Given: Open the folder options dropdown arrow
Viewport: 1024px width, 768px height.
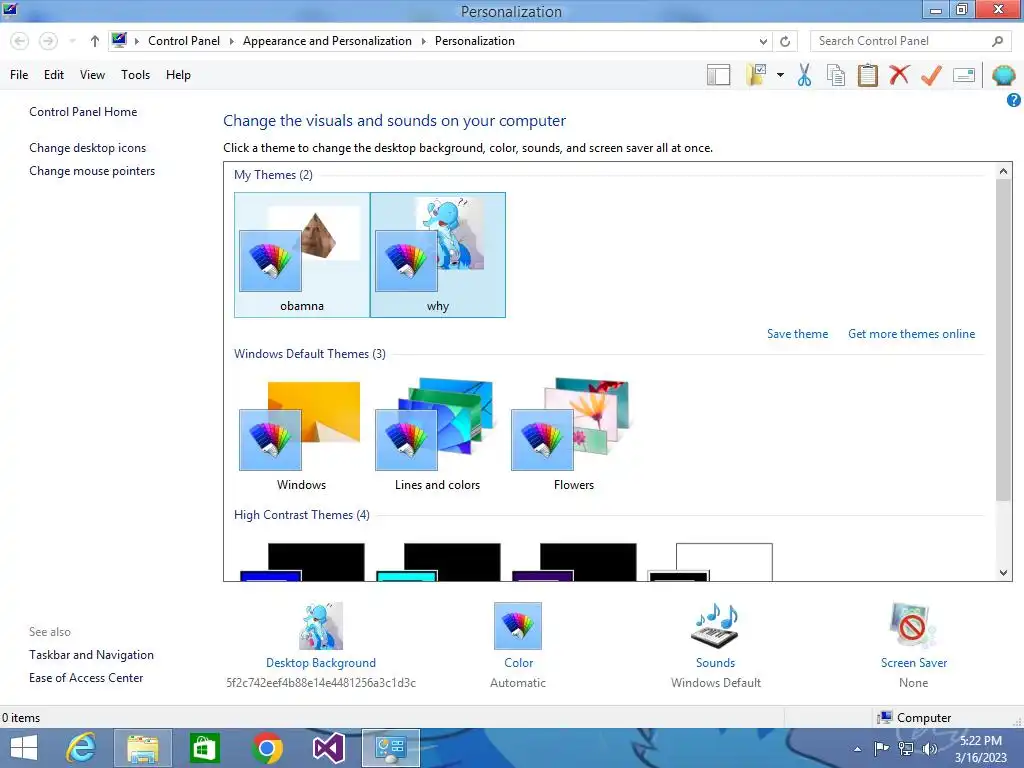Looking at the screenshot, I should point(780,75).
